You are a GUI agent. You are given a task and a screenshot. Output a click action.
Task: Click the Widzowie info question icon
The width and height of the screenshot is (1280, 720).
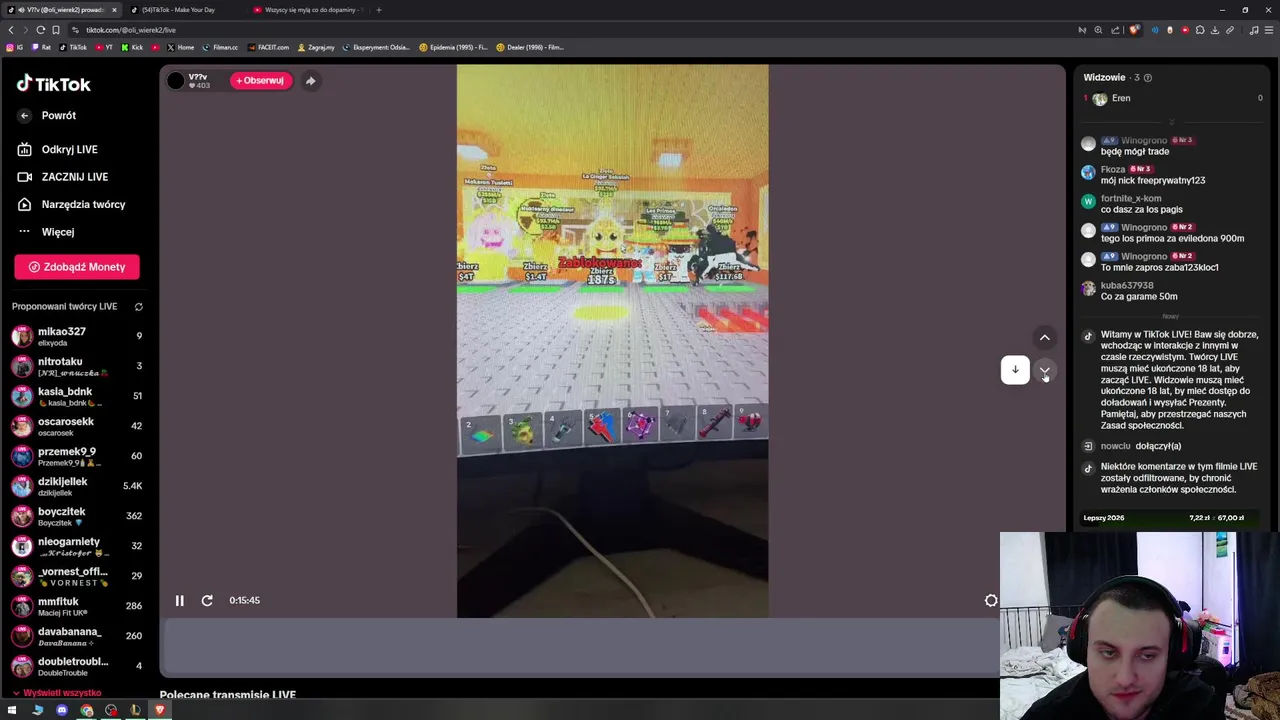(x=1147, y=78)
